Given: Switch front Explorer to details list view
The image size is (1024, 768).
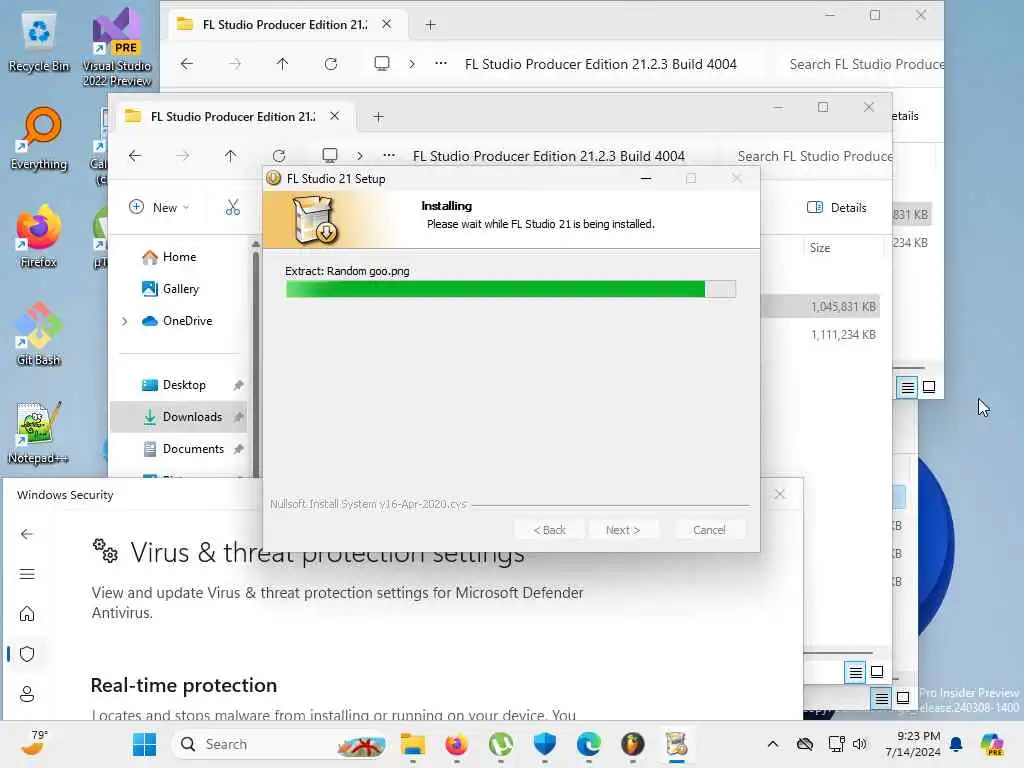Looking at the screenshot, I should pyautogui.click(x=856, y=672).
